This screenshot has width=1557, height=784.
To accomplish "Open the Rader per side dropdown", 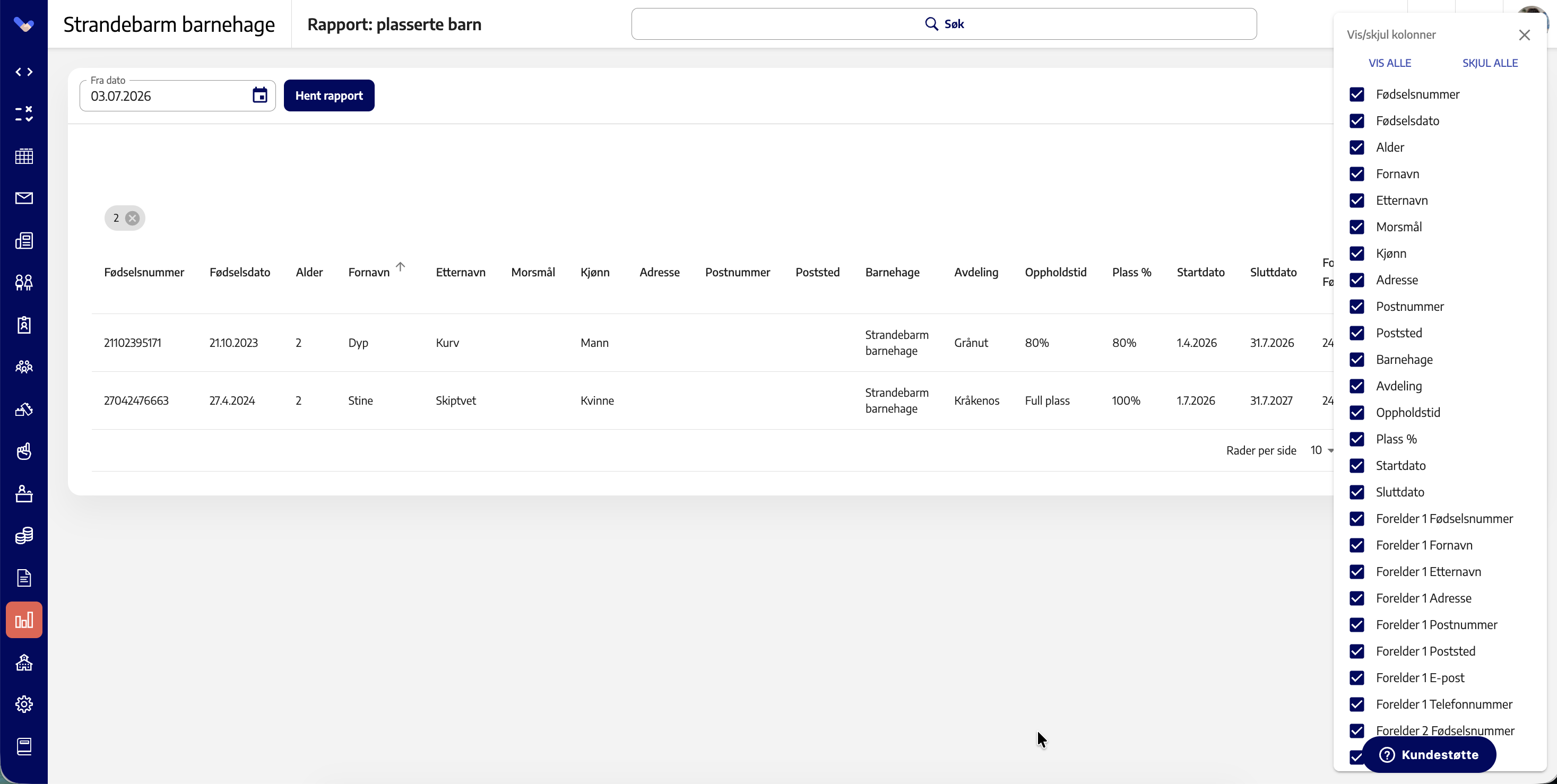I will coord(1322,450).
